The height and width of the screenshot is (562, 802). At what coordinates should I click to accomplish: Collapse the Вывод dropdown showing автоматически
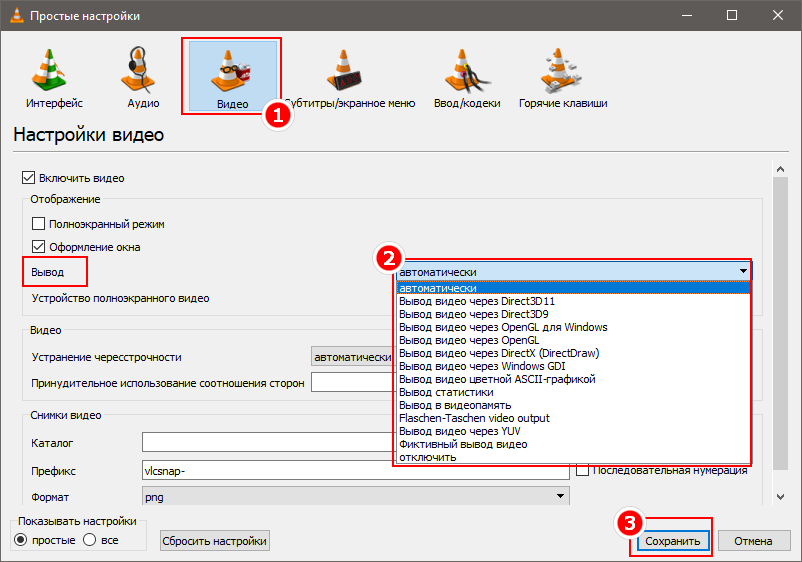coord(573,272)
